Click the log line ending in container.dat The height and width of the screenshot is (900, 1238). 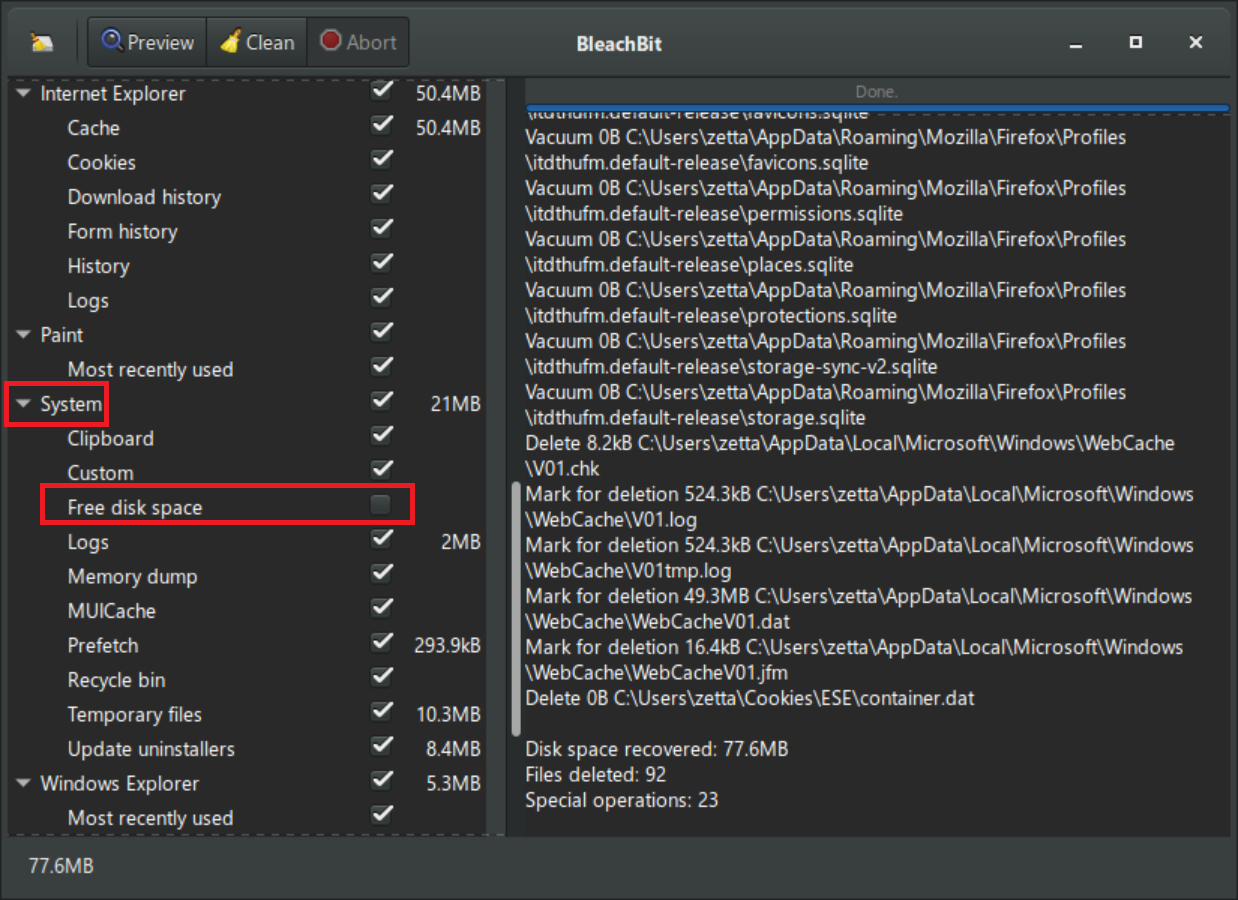point(749,698)
